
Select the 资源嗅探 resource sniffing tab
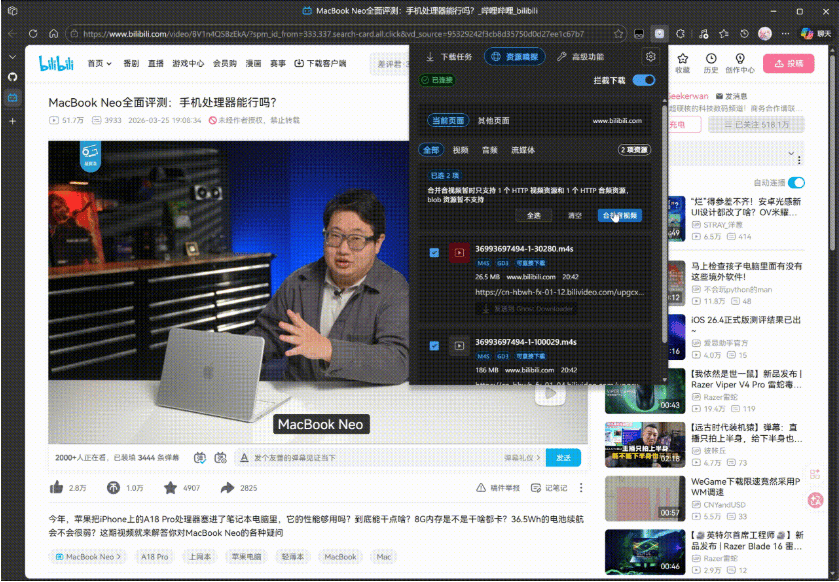pos(515,57)
